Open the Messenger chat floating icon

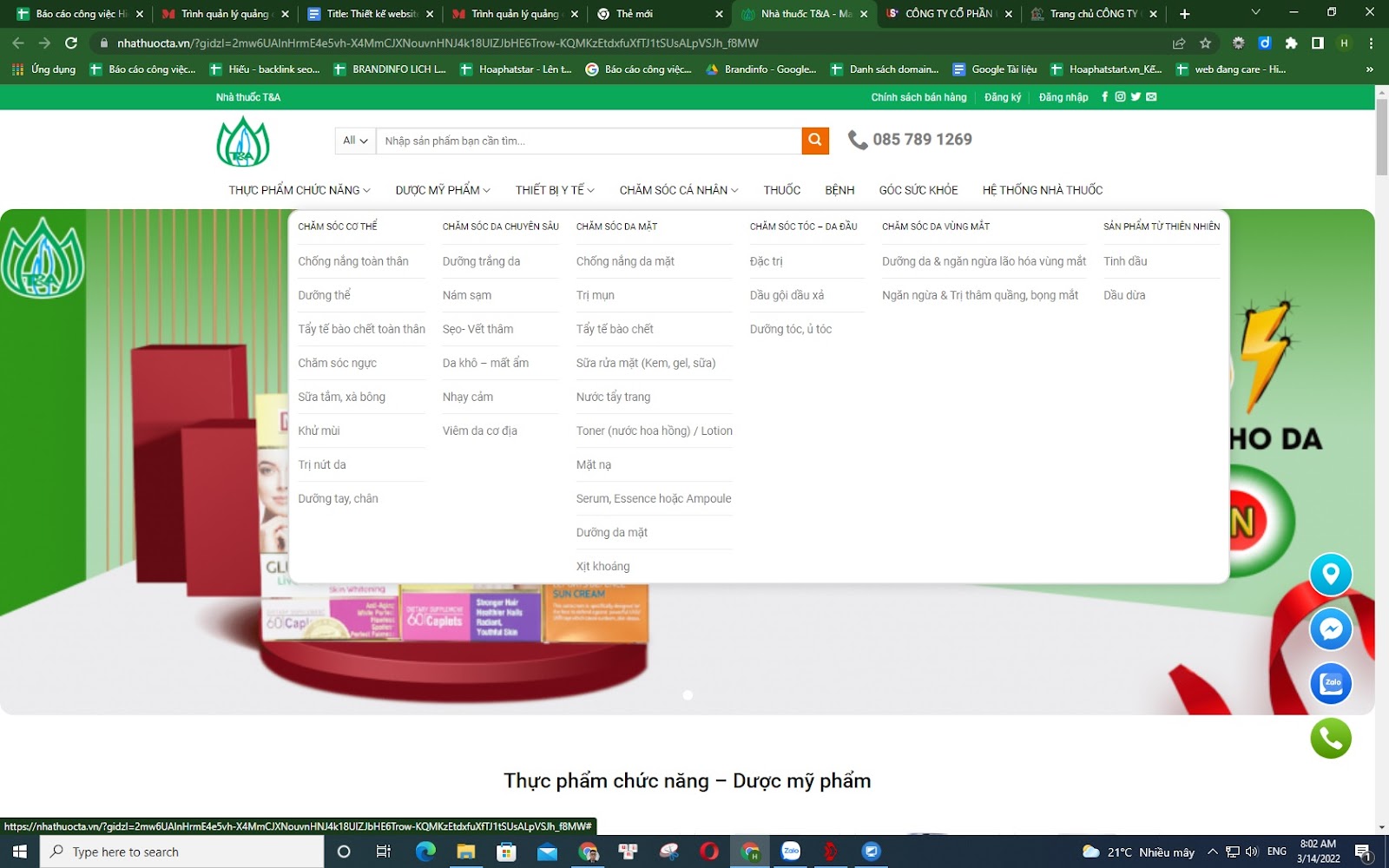[x=1330, y=629]
